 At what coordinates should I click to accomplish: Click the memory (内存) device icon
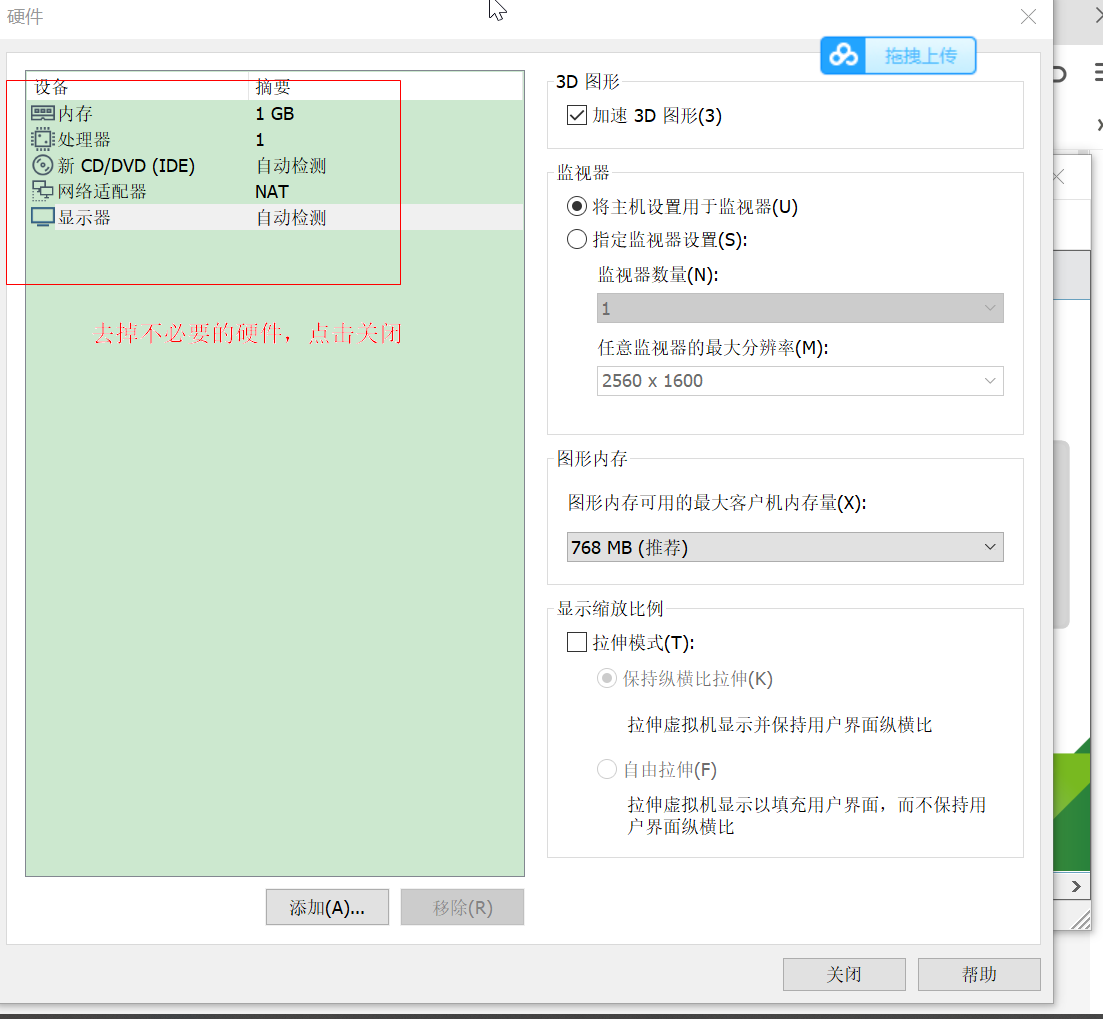pos(42,113)
